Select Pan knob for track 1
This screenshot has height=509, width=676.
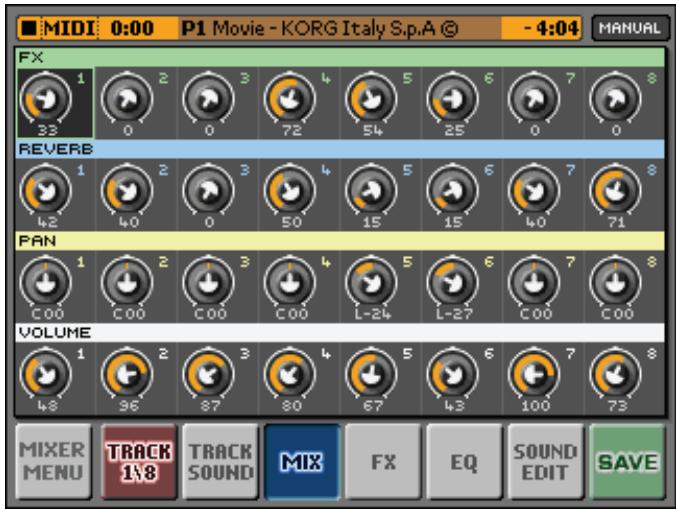point(46,282)
